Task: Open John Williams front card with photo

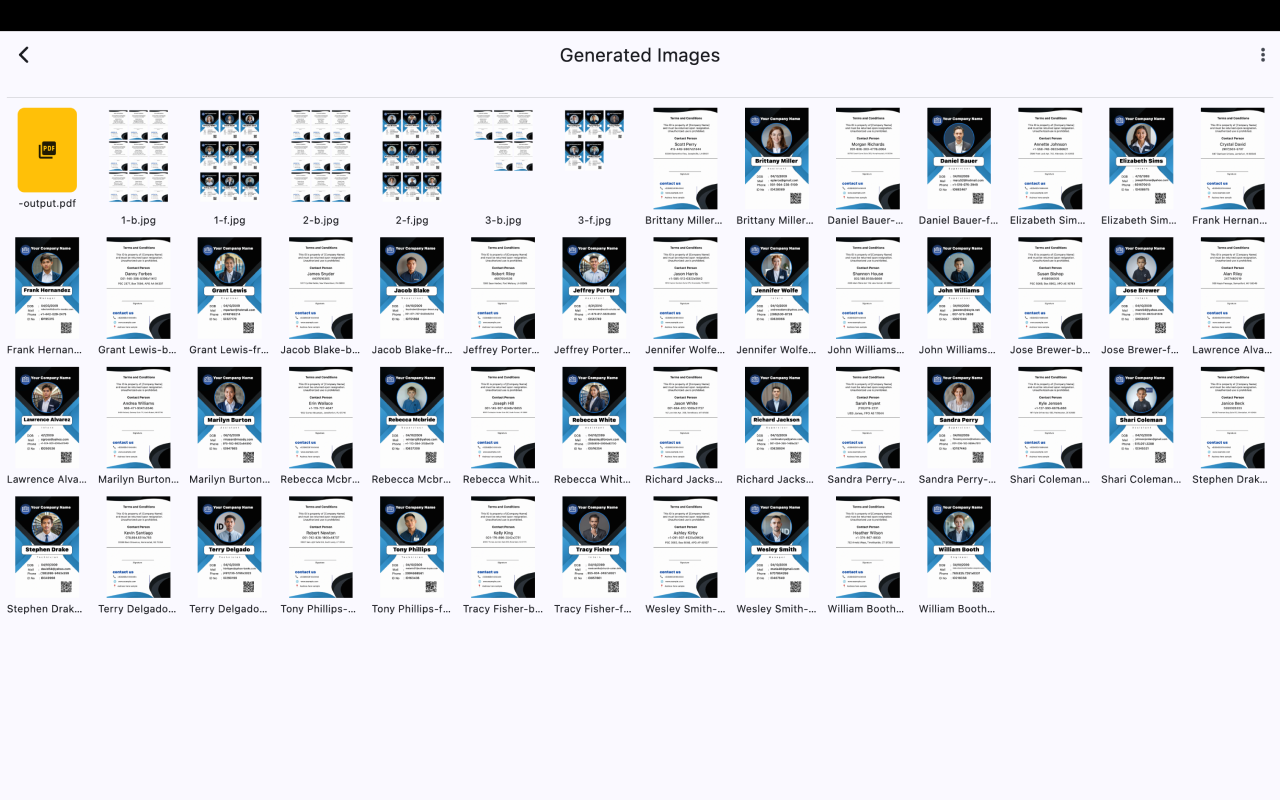Action: tap(959, 288)
